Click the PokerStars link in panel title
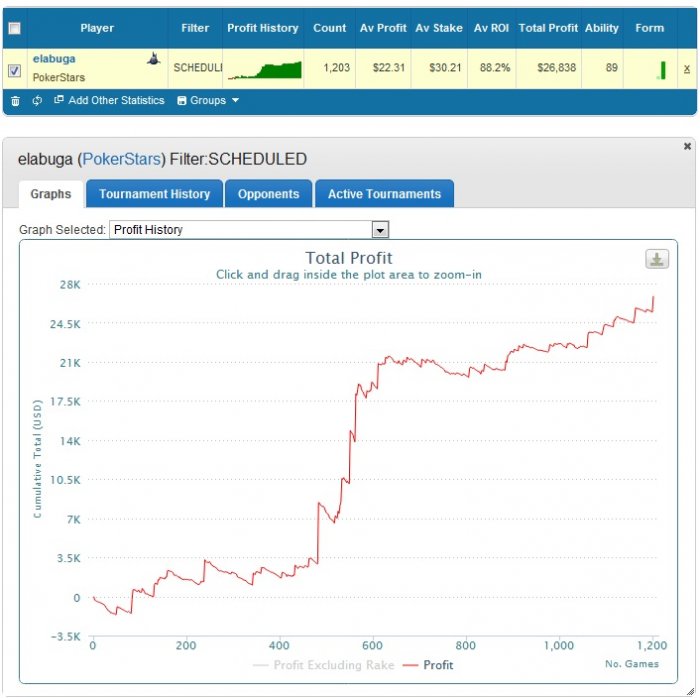The width and height of the screenshot is (700, 698). click(x=121, y=159)
